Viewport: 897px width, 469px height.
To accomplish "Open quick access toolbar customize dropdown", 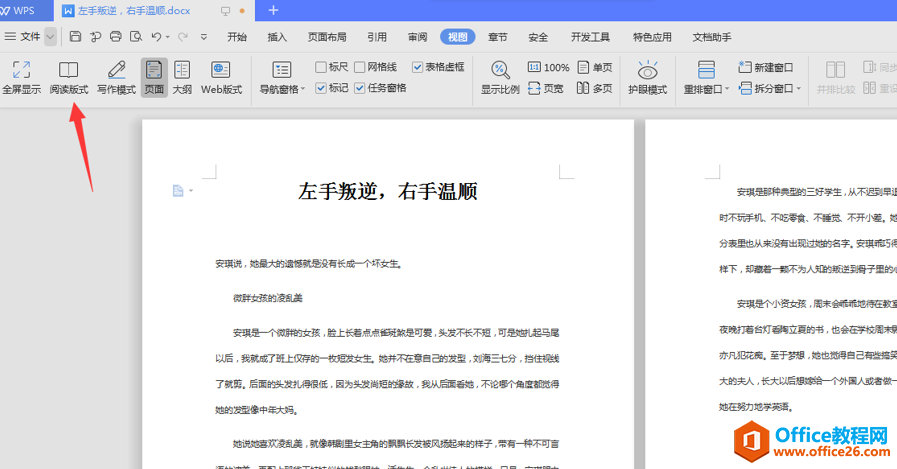I will [204, 37].
